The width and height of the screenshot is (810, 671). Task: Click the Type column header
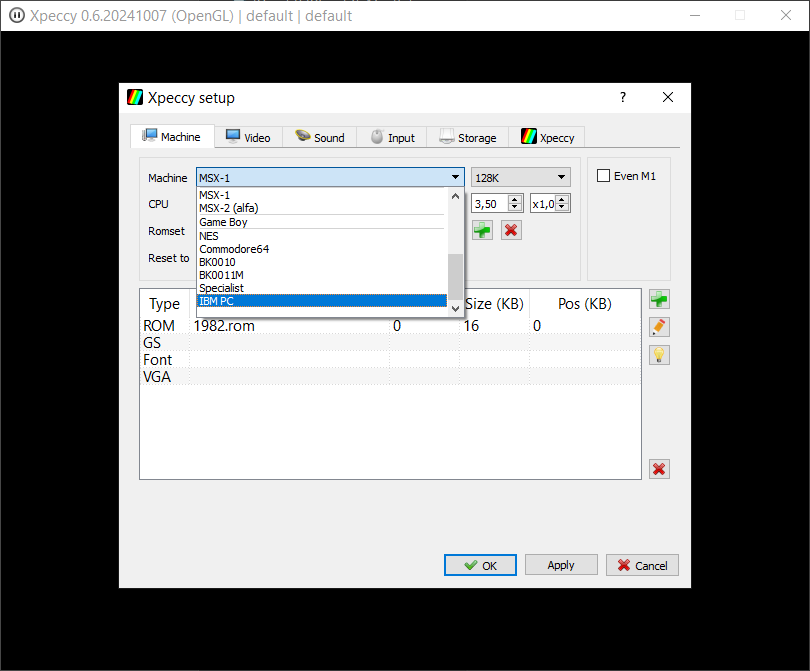pyautogui.click(x=165, y=304)
